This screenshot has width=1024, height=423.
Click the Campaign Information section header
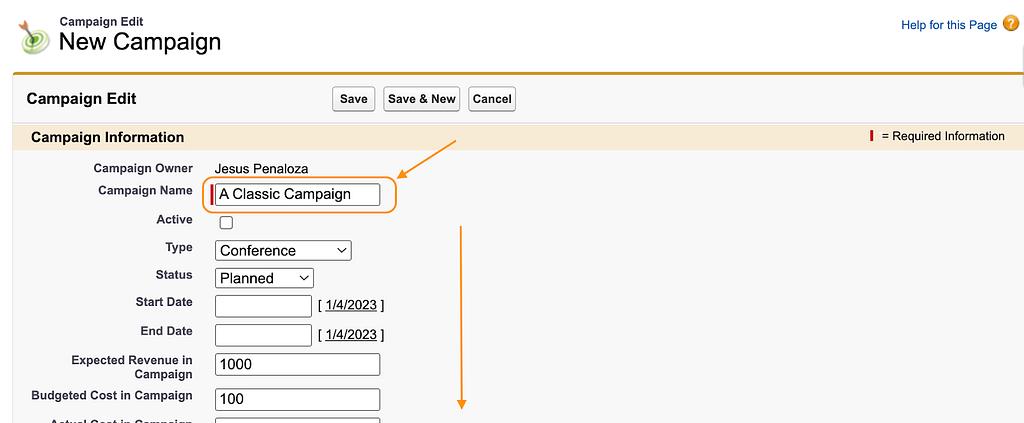click(108, 137)
